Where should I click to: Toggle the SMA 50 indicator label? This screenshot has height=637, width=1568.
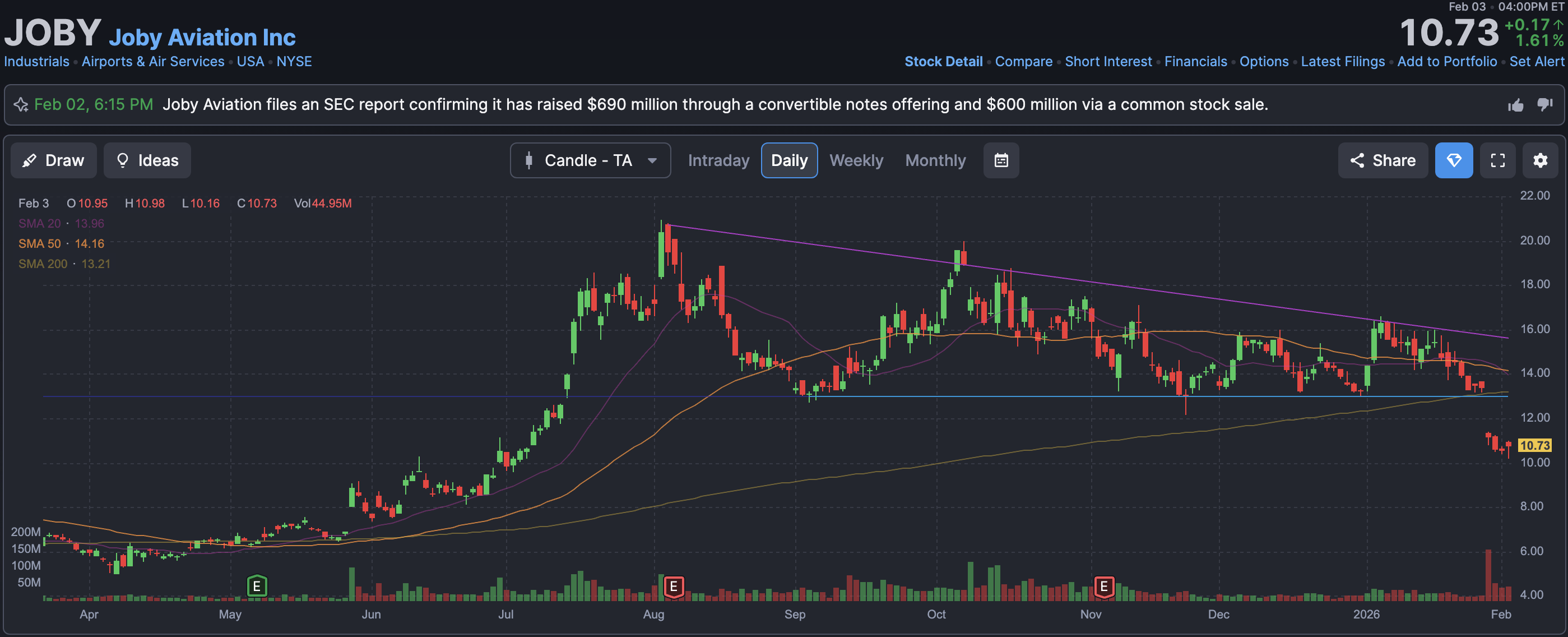coord(40,243)
